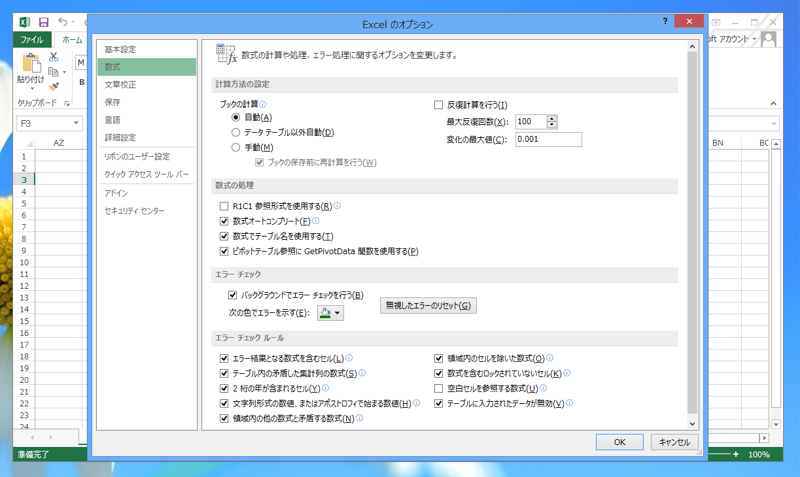Enable 反復計算を行う(I) checkbox
Viewport: 800px width, 477px height.
click(438, 105)
